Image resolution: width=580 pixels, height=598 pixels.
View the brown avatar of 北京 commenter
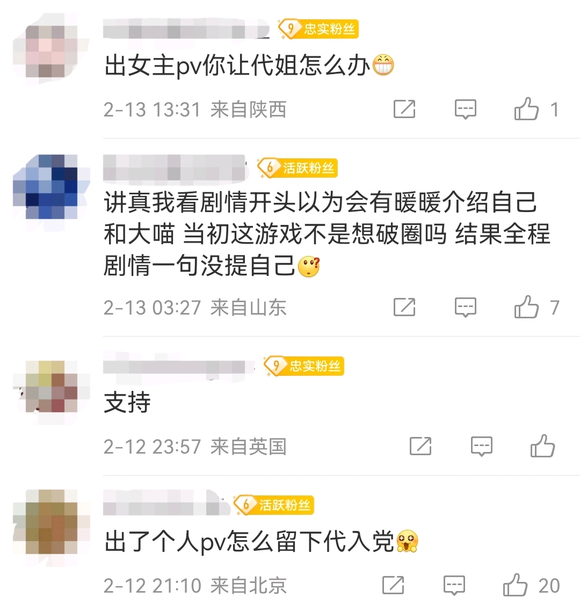(x=51, y=522)
